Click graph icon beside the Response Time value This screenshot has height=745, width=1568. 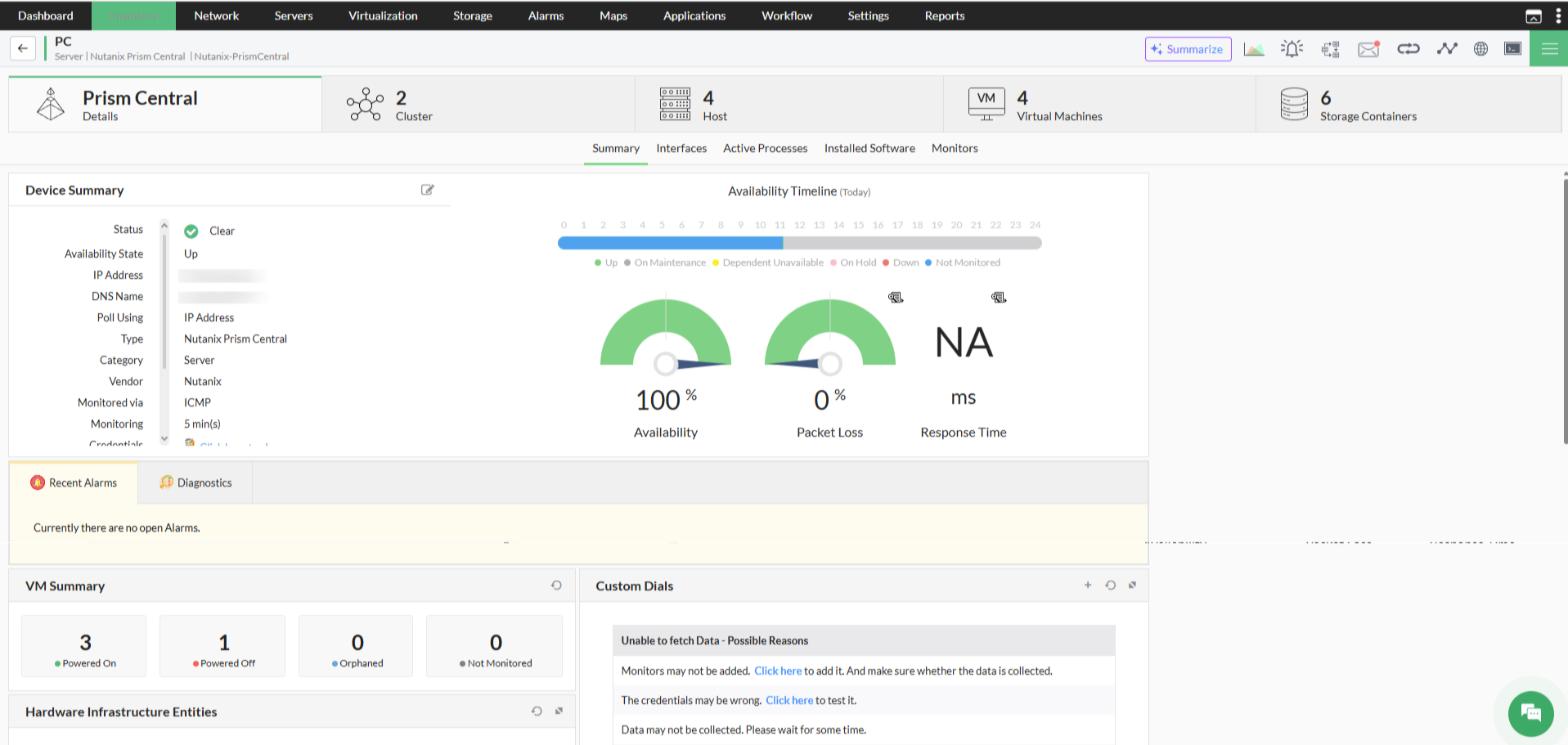[999, 298]
